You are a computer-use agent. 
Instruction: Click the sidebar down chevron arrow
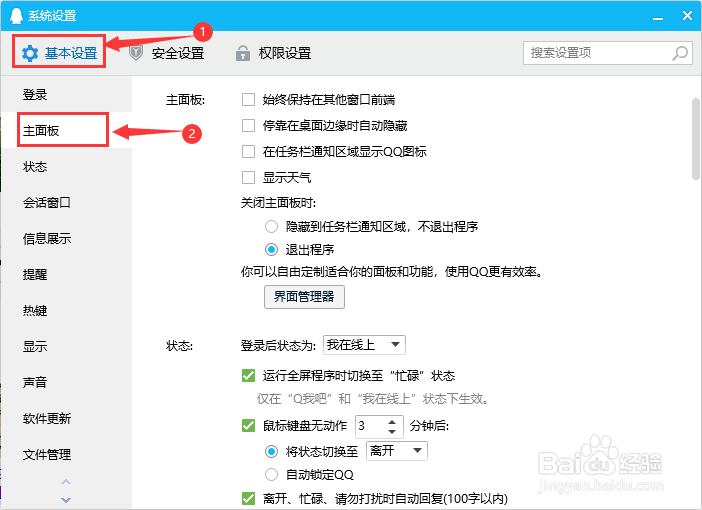tap(66, 500)
